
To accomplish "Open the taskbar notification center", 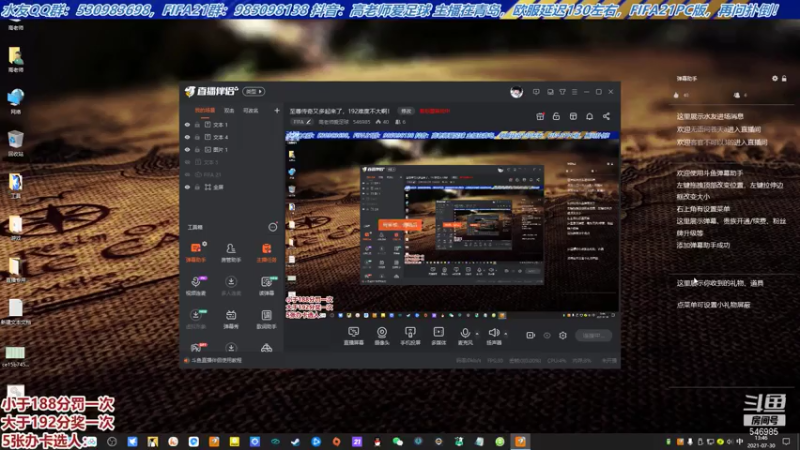I will click(x=786, y=442).
